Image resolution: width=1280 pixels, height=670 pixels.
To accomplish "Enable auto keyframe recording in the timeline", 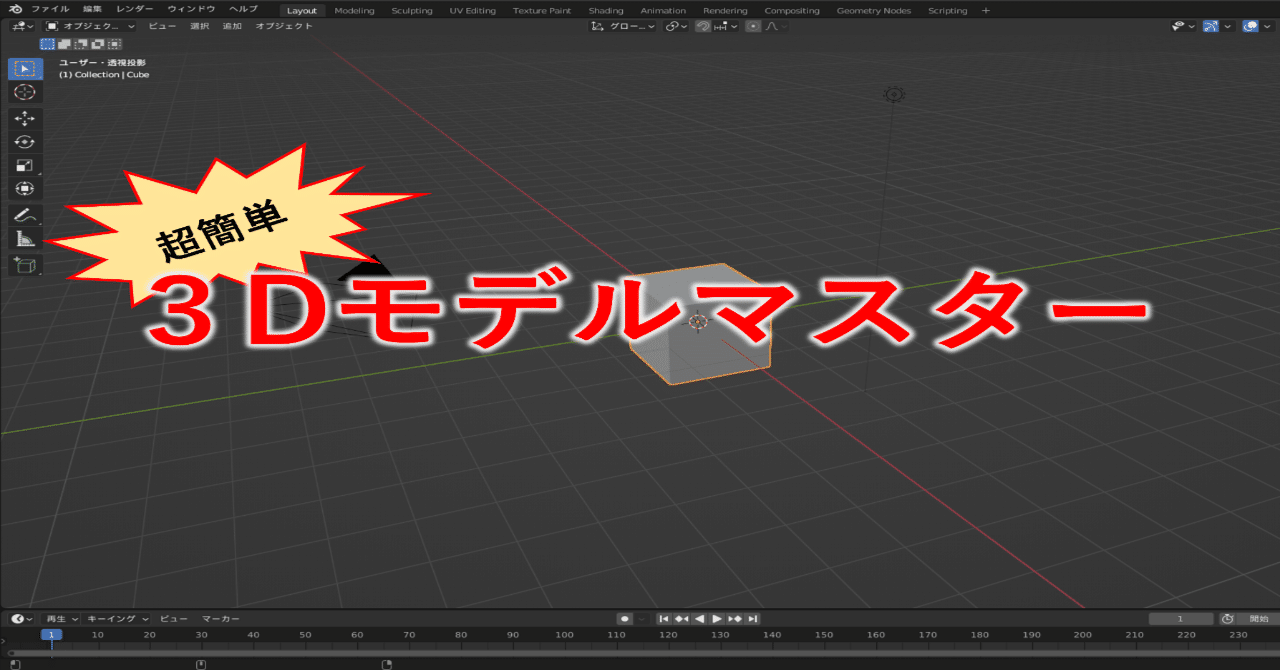I will click(x=626, y=618).
